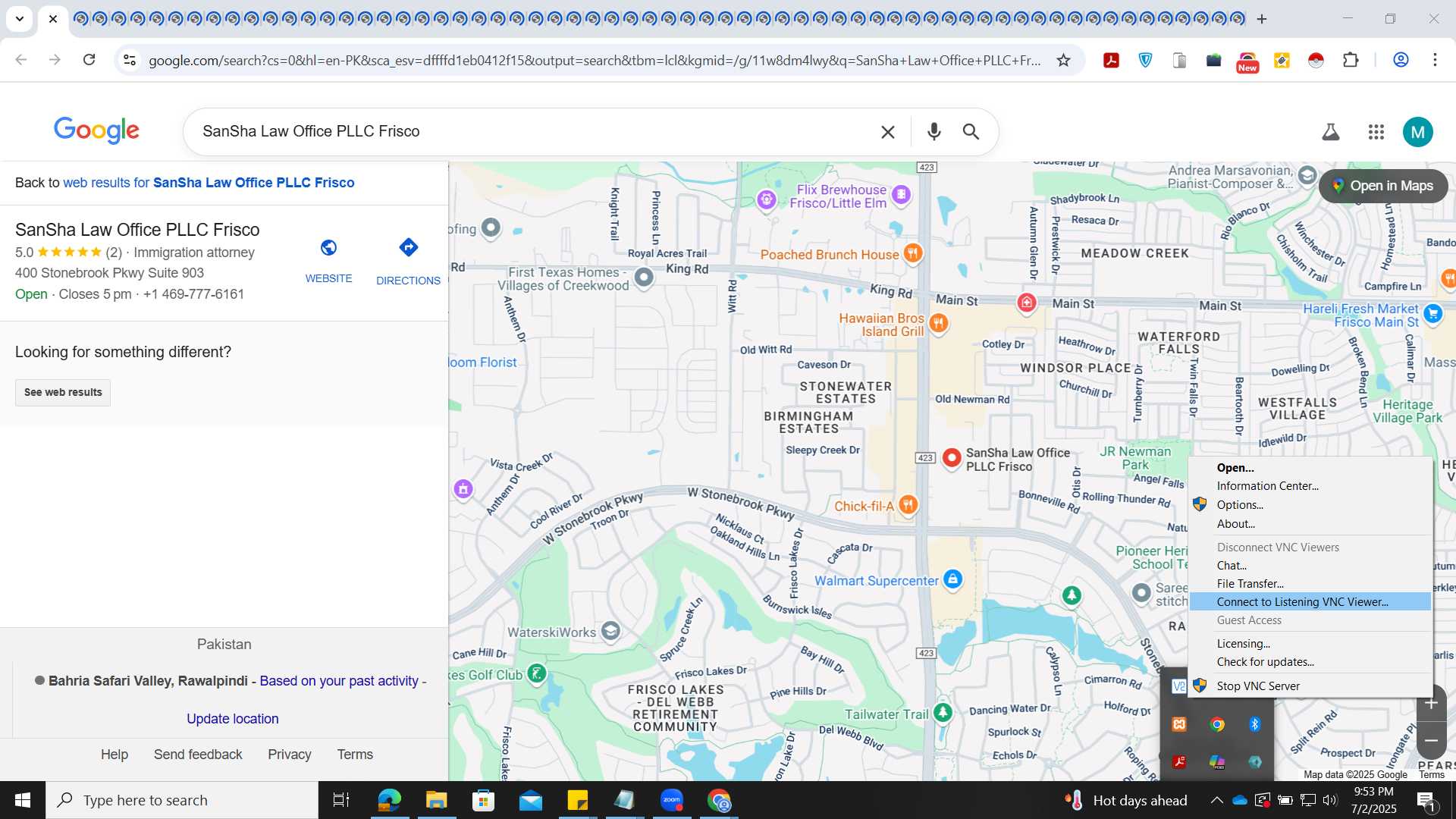Open Send feedback link
The height and width of the screenshot is (819, 1456).
coord(198,755)
